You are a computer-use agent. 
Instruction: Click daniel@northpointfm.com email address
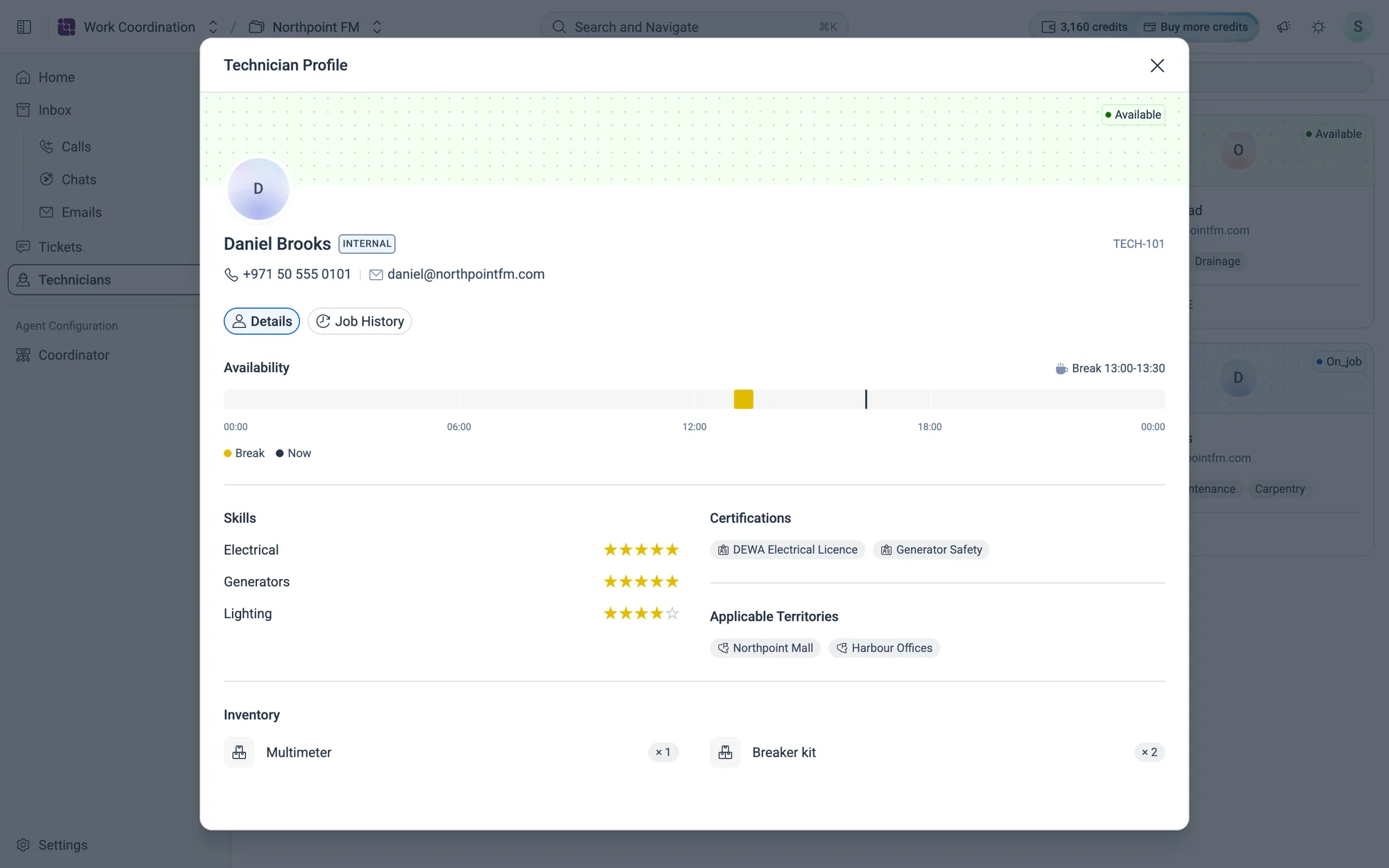point(465,274)
